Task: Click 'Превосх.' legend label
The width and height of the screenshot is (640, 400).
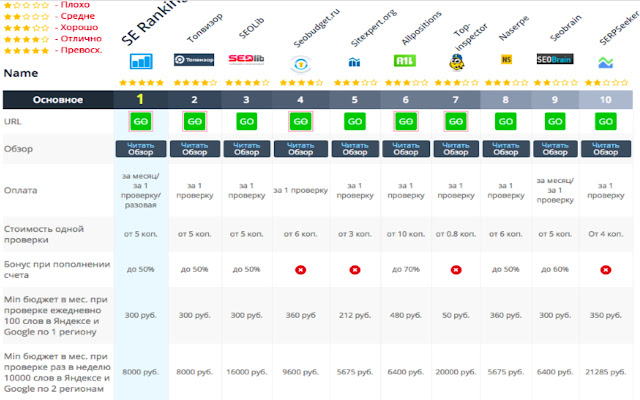Action: pos(81,50)
